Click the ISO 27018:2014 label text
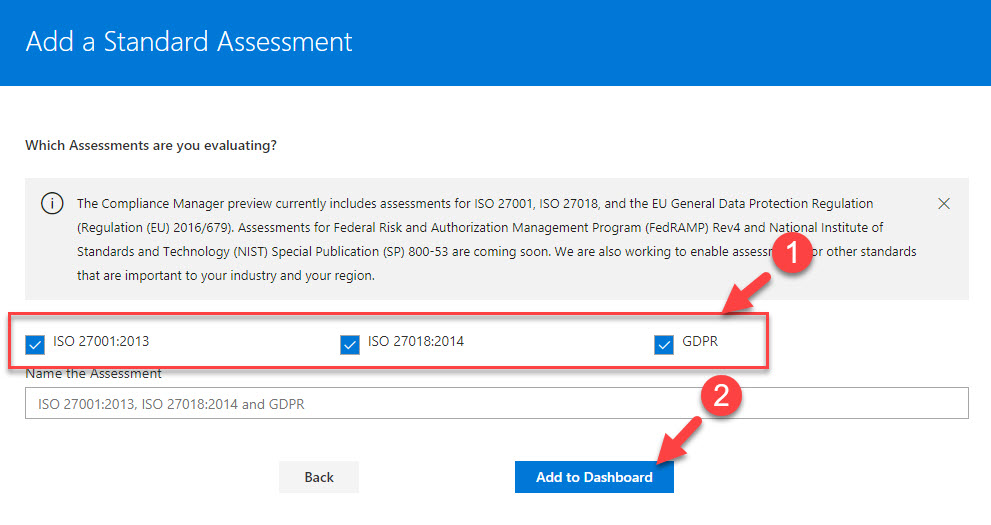Image resolution: width=991 pixels, height=525 pixels. pyautogui.click(x=416, y=341)
